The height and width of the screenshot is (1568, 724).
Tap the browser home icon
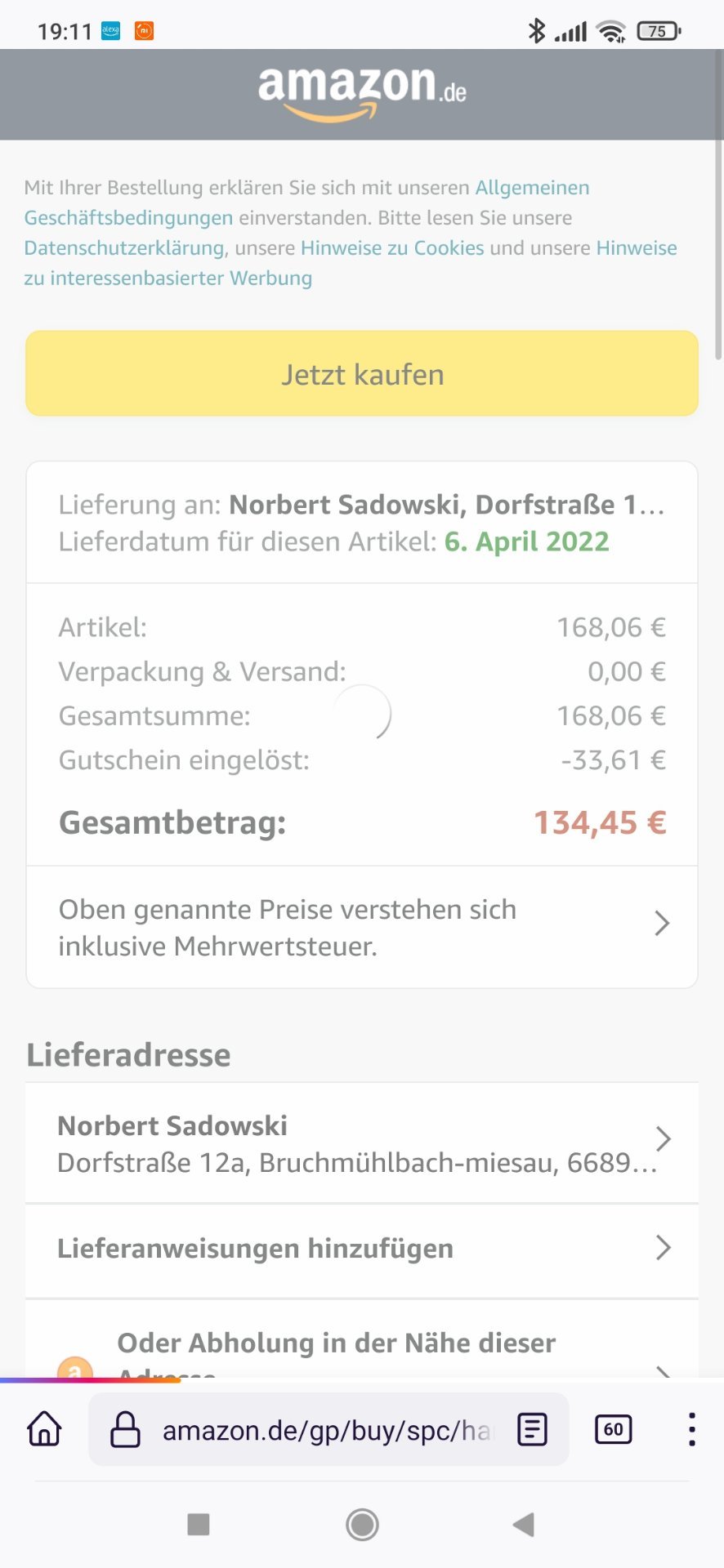click(44, 1429)
